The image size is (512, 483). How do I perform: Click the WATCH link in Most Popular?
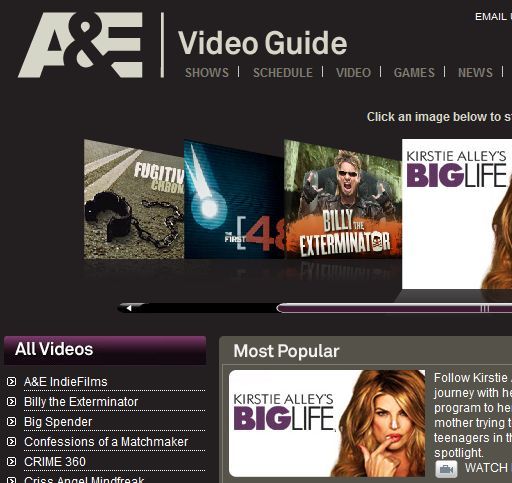487,468
